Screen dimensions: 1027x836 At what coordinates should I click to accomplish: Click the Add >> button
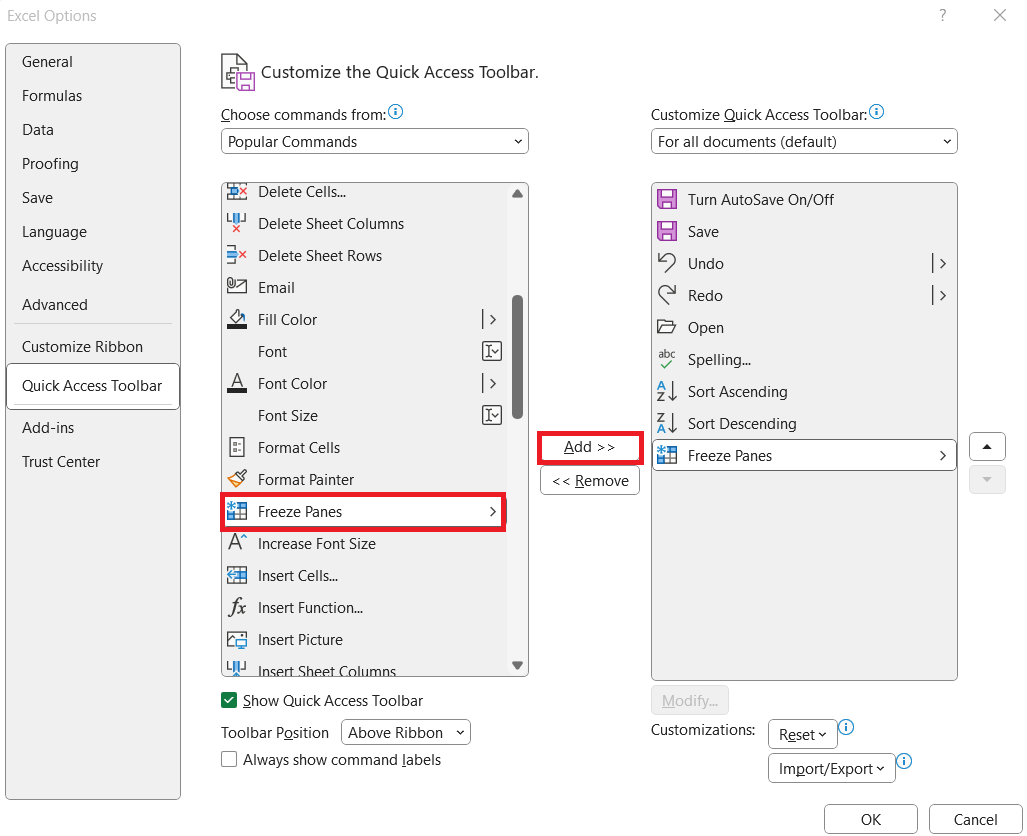click(x=590, y=447)
